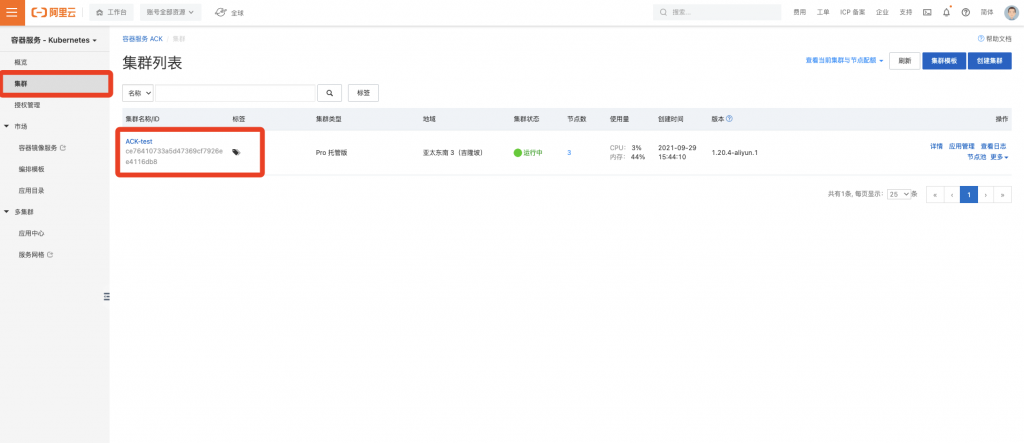Open the notifications bell
The width and height of the screenshot is (1024, 443).
point(946,12)
